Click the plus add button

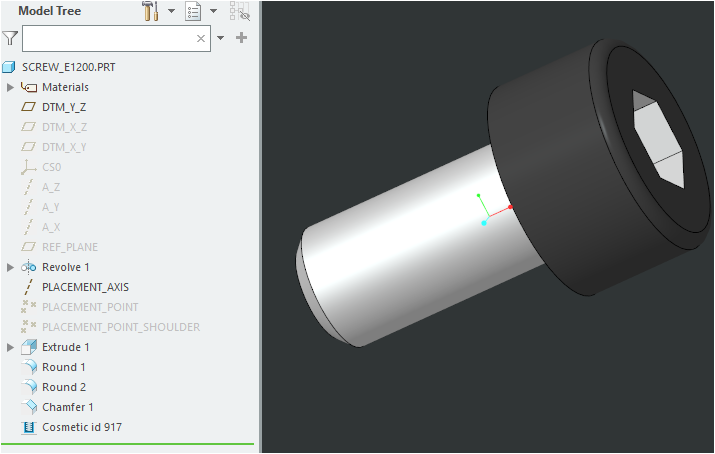[242, 38]
